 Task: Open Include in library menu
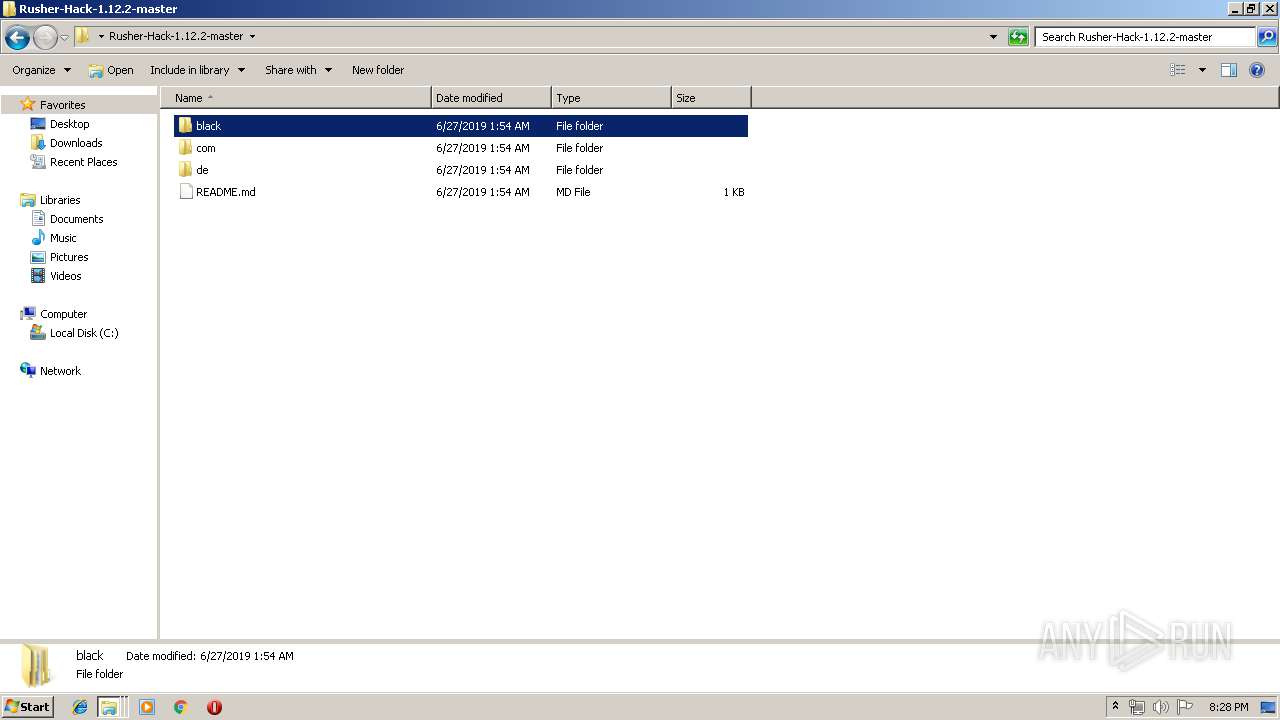[197, 70]
